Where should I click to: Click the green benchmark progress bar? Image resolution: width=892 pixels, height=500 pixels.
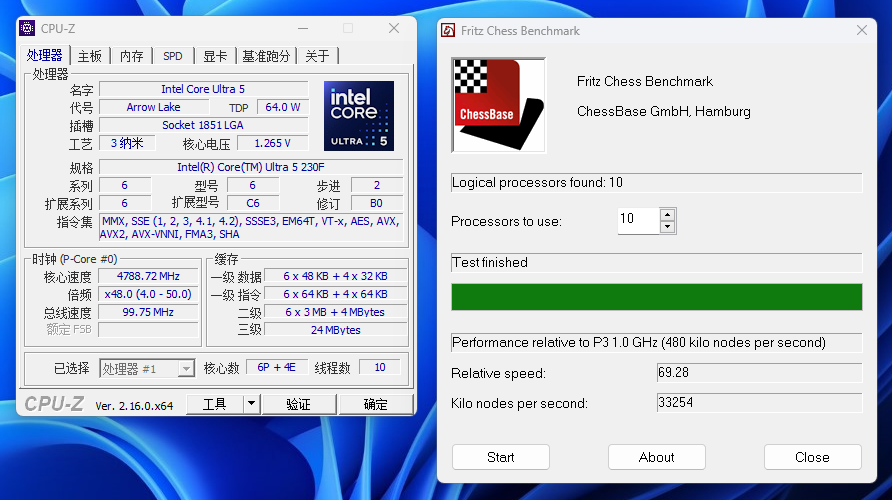[x=656, y=297]
